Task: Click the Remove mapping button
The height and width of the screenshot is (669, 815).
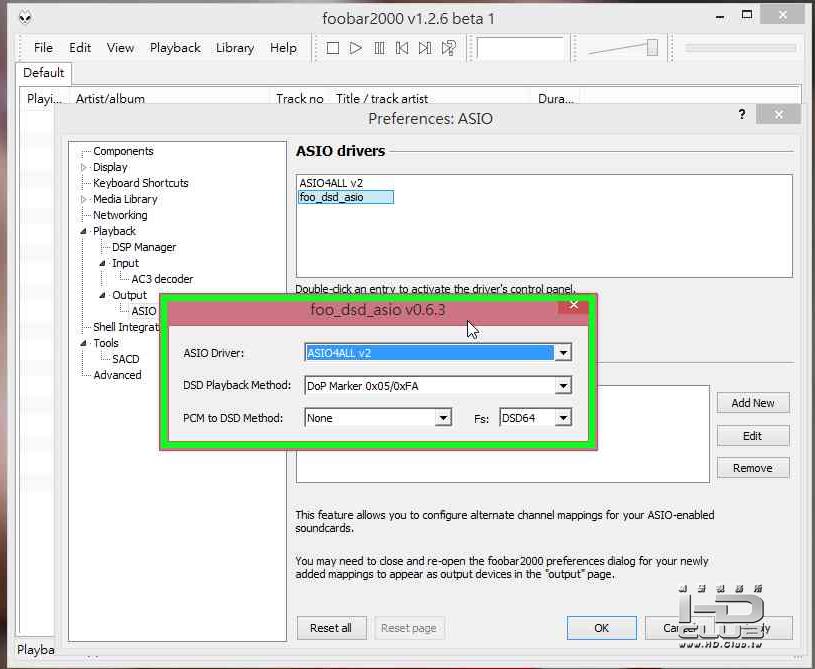Action: click(753, 468)
